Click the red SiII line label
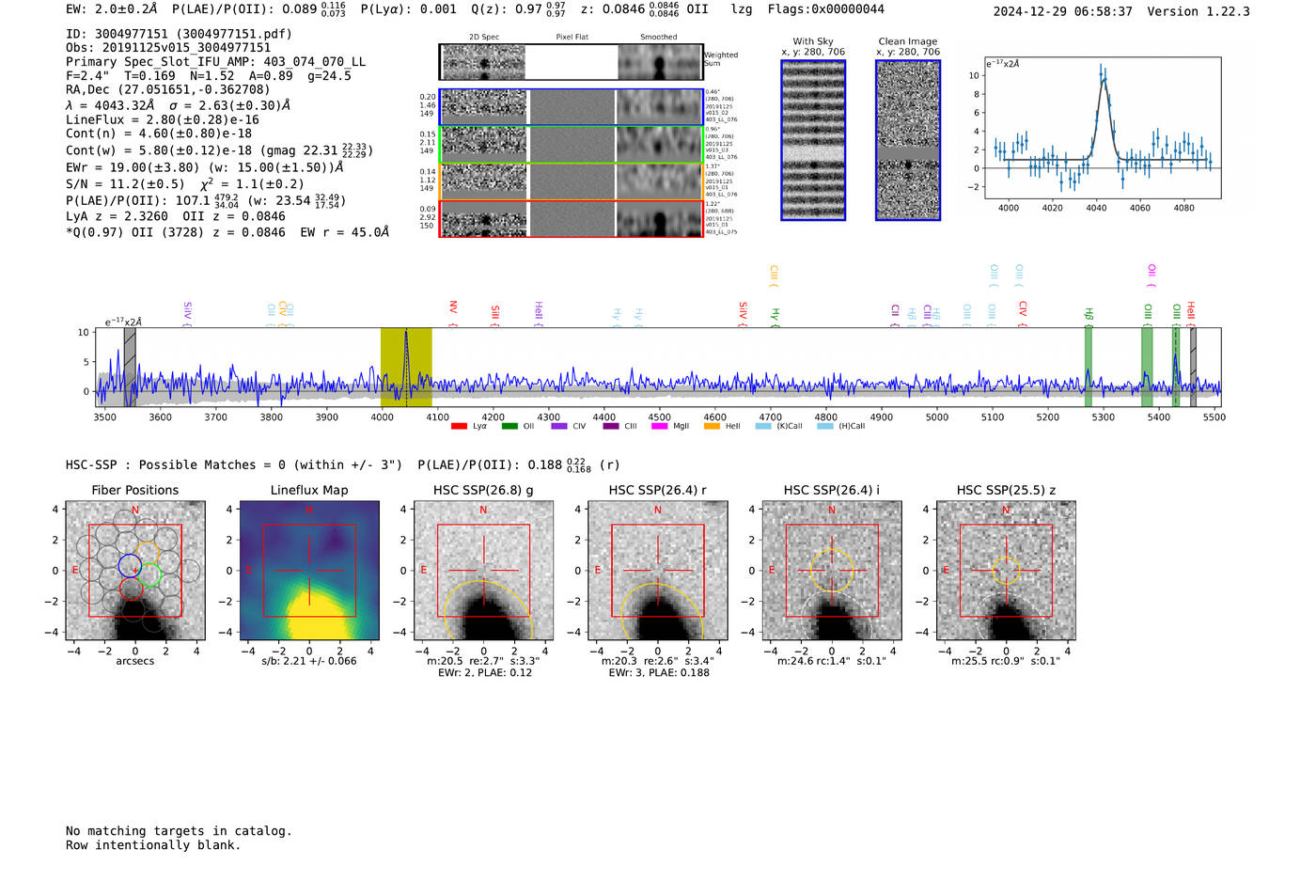1316x896 pixels. click(495, 315)
